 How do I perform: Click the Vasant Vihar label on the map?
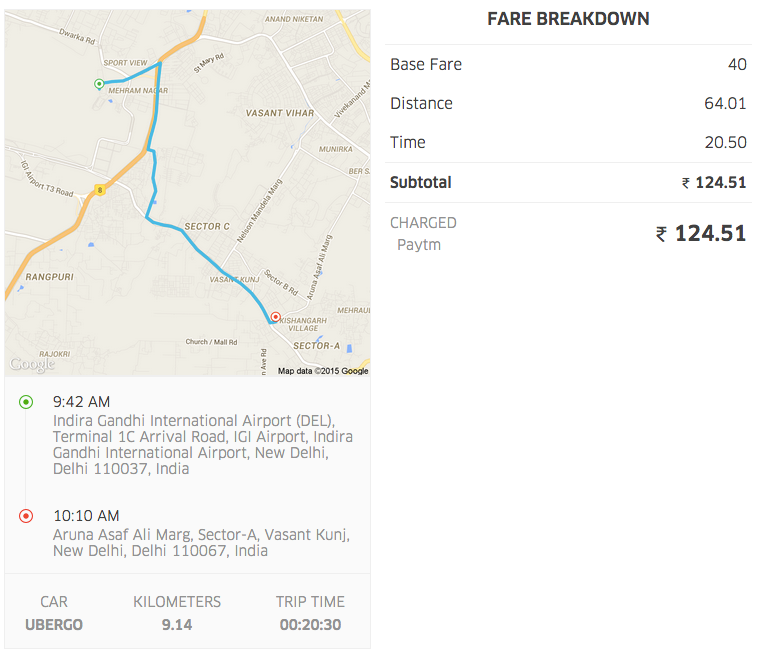280,113
